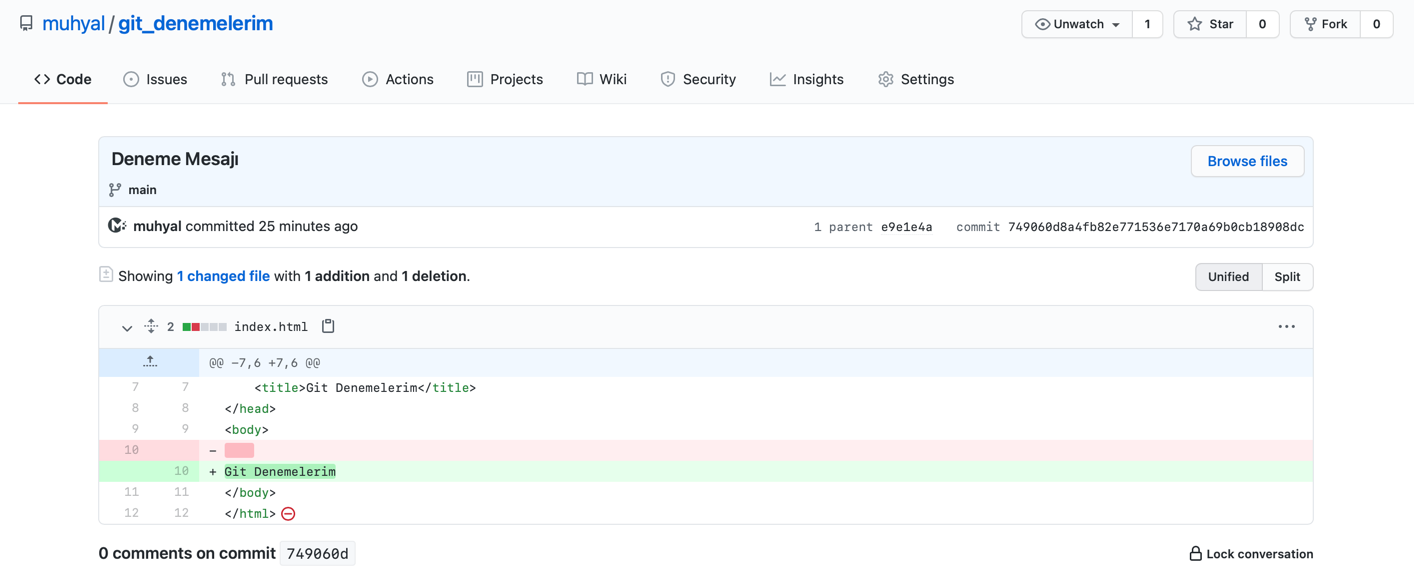This screenshot has height=574, width=1414.
Task: Click the muhyal avatar image
Action: click(117, 226)
